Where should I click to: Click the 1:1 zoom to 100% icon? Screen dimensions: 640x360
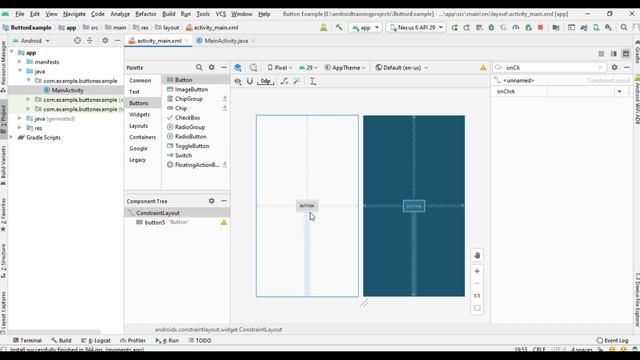pyautogui.click(x=477, y=296)
